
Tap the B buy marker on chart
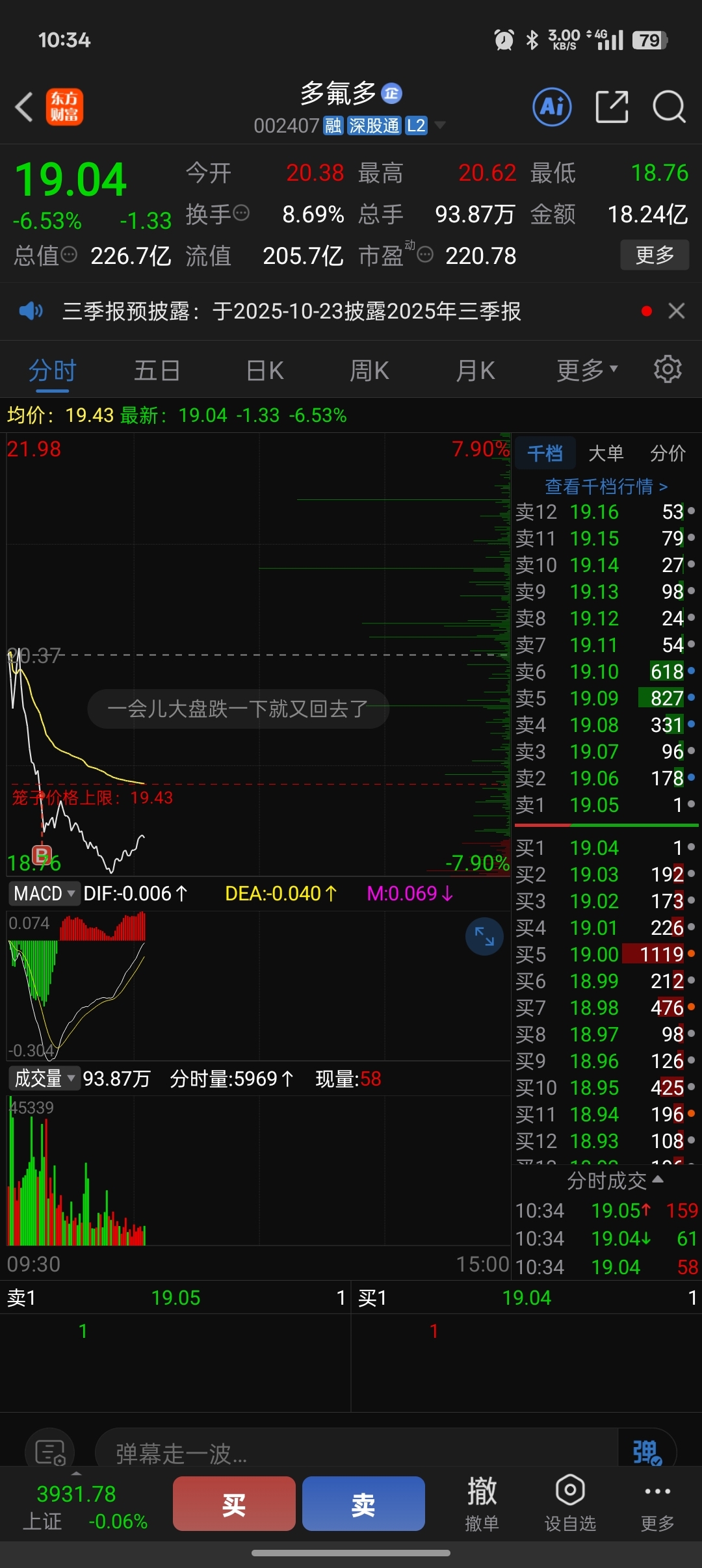[x=42, y=855]
